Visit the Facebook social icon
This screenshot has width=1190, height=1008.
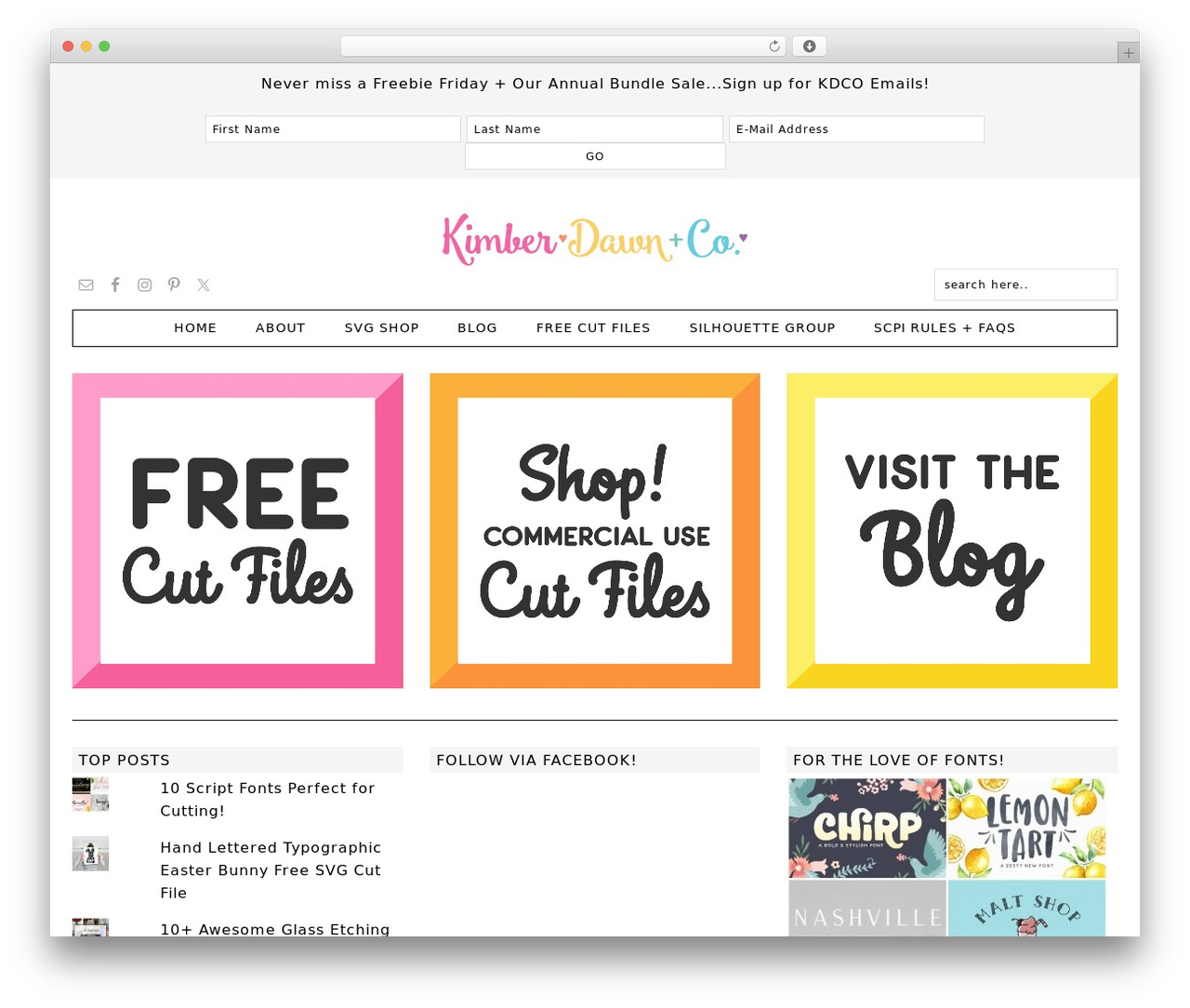tap(115, 285)
